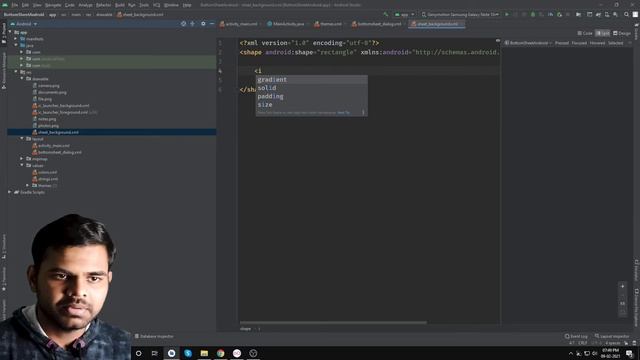Switch editor to Split view mode

pyautogui.click(x=602, y=33)
